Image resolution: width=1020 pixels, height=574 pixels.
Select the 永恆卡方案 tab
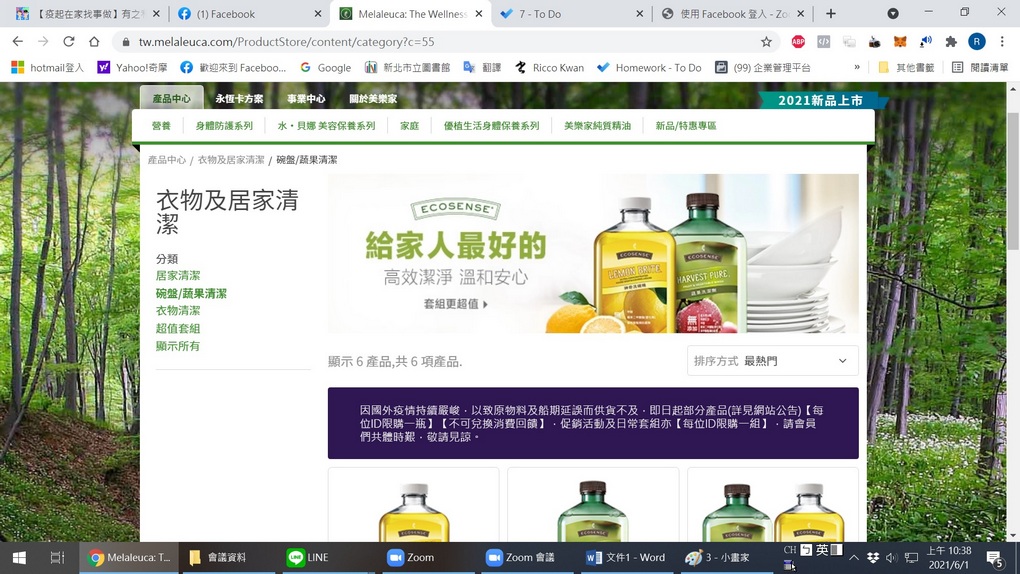(239, 99)
